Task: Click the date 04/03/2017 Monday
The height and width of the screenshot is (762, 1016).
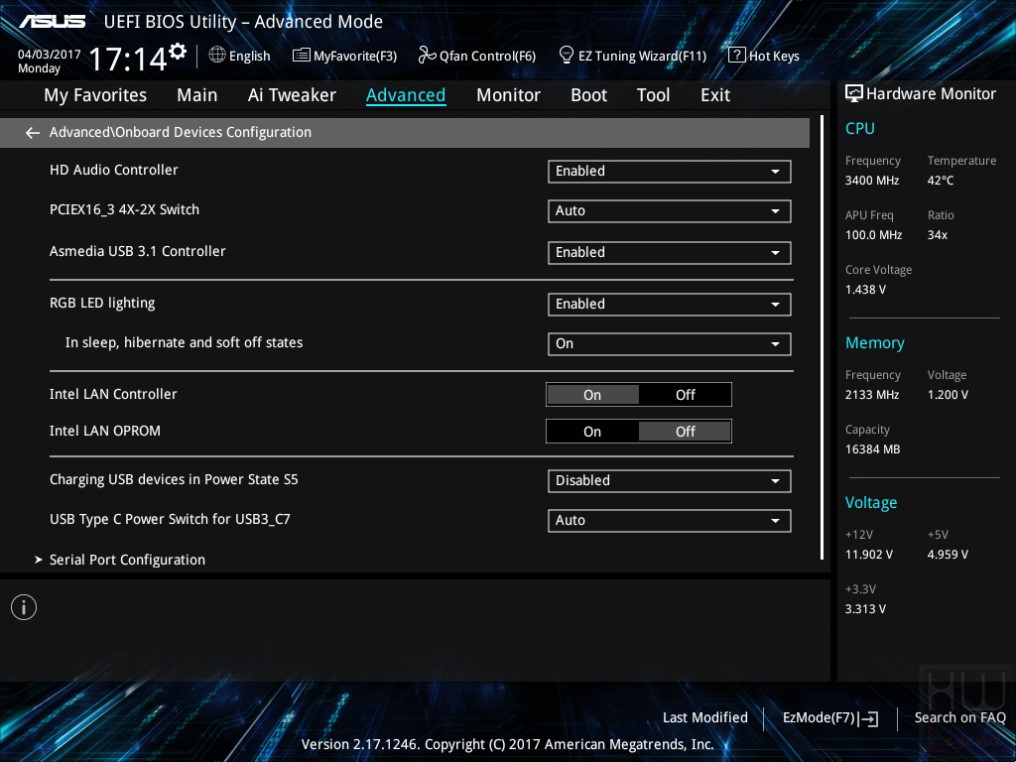Action: (x=49, y=61)
